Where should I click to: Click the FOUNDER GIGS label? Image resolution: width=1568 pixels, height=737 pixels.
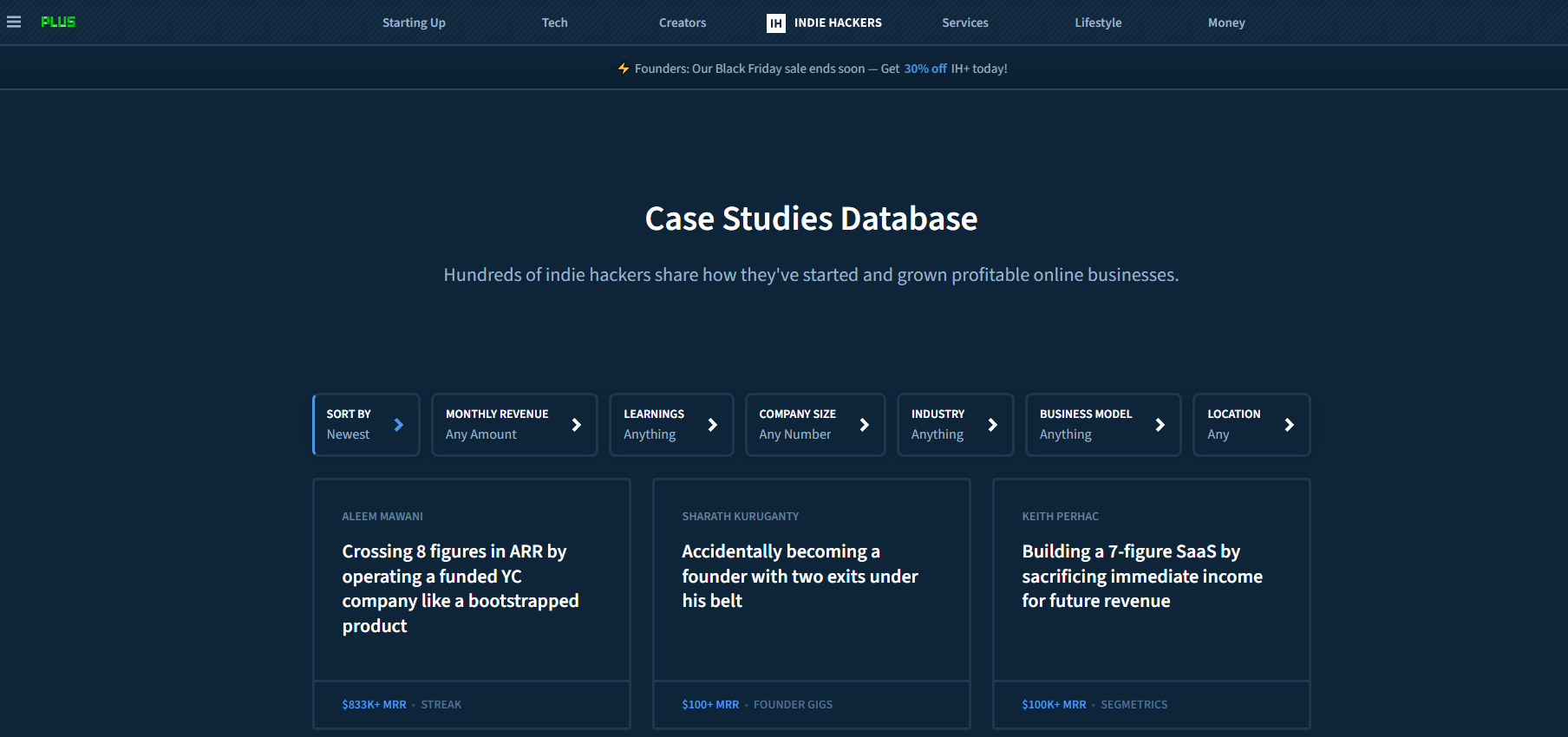(x=793, y=705)
